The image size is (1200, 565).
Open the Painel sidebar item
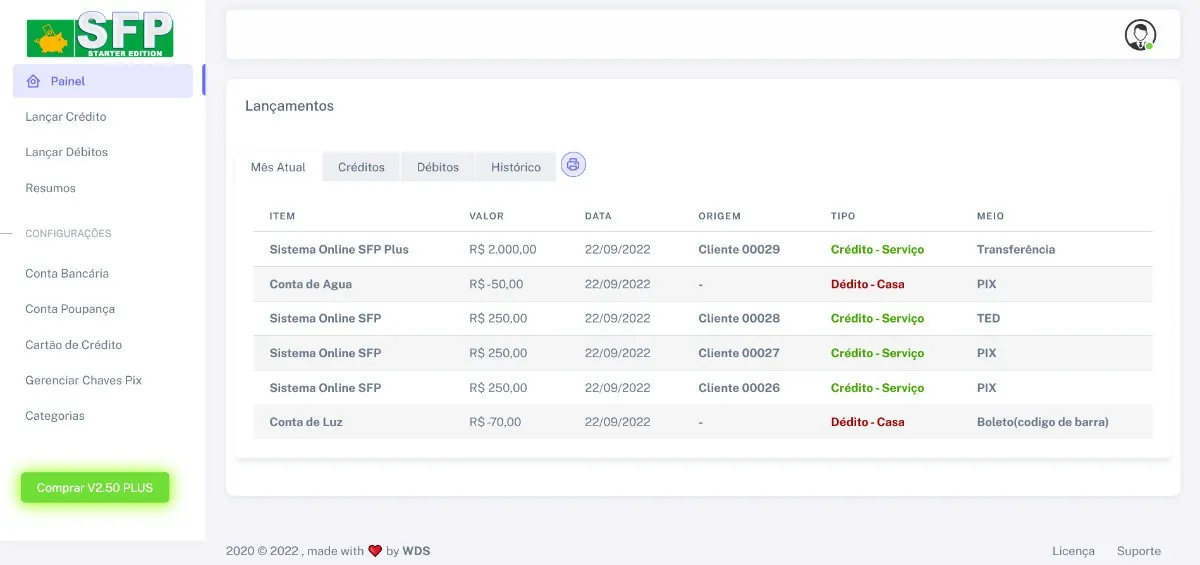click(102, 81)
